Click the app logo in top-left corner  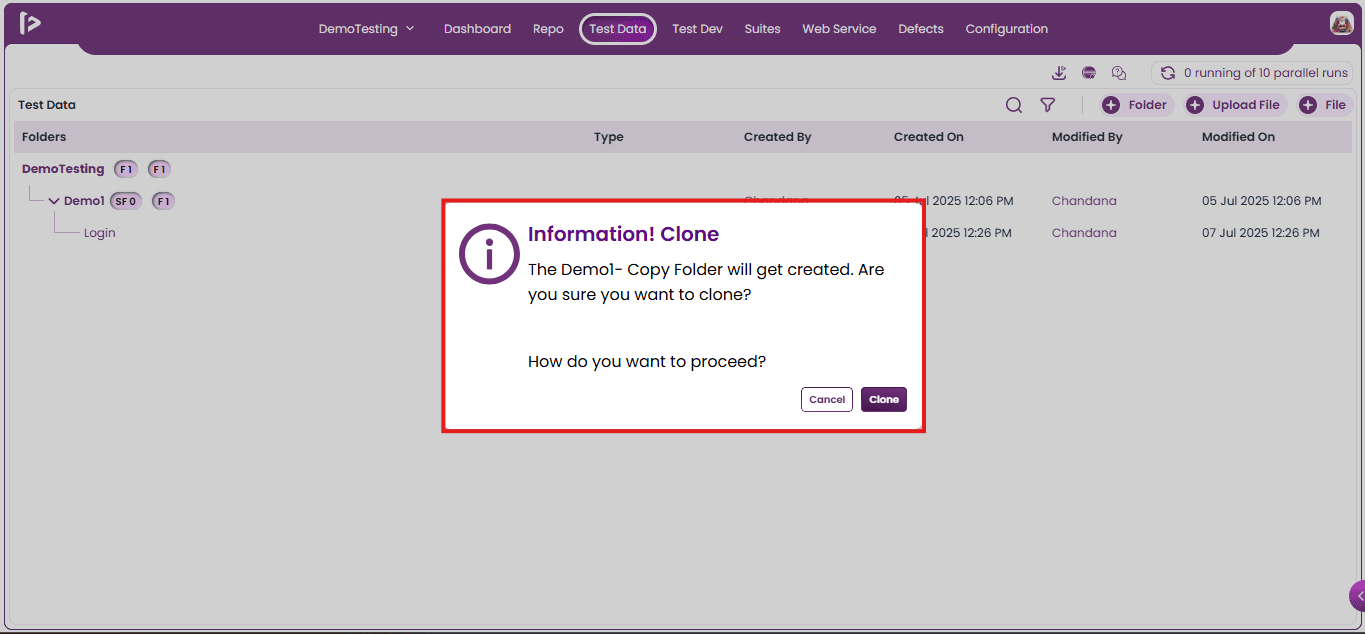(x=30, y=23)
